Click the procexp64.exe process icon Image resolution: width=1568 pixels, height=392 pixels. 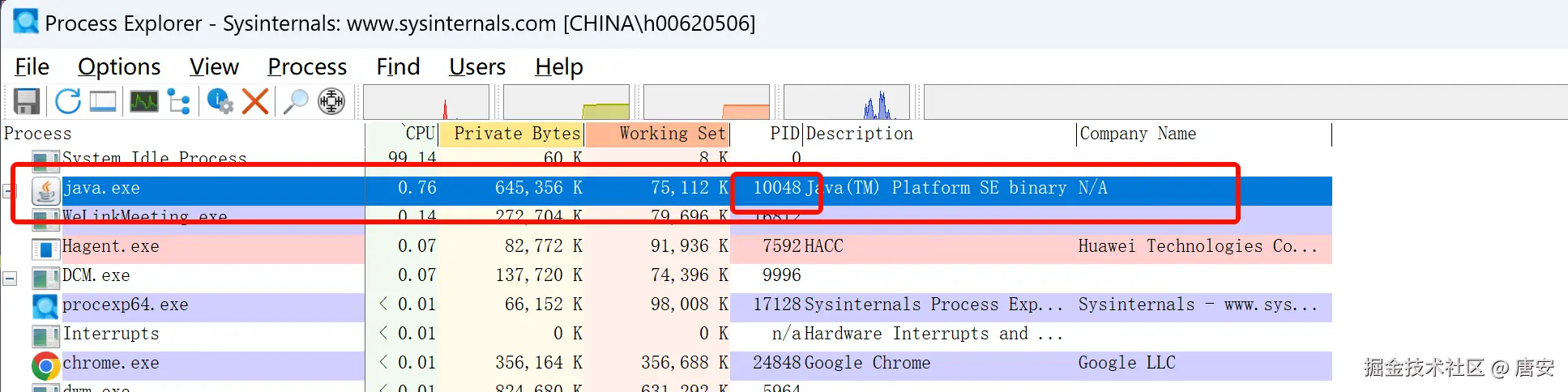pyautogui.click(x=46, y=306)
